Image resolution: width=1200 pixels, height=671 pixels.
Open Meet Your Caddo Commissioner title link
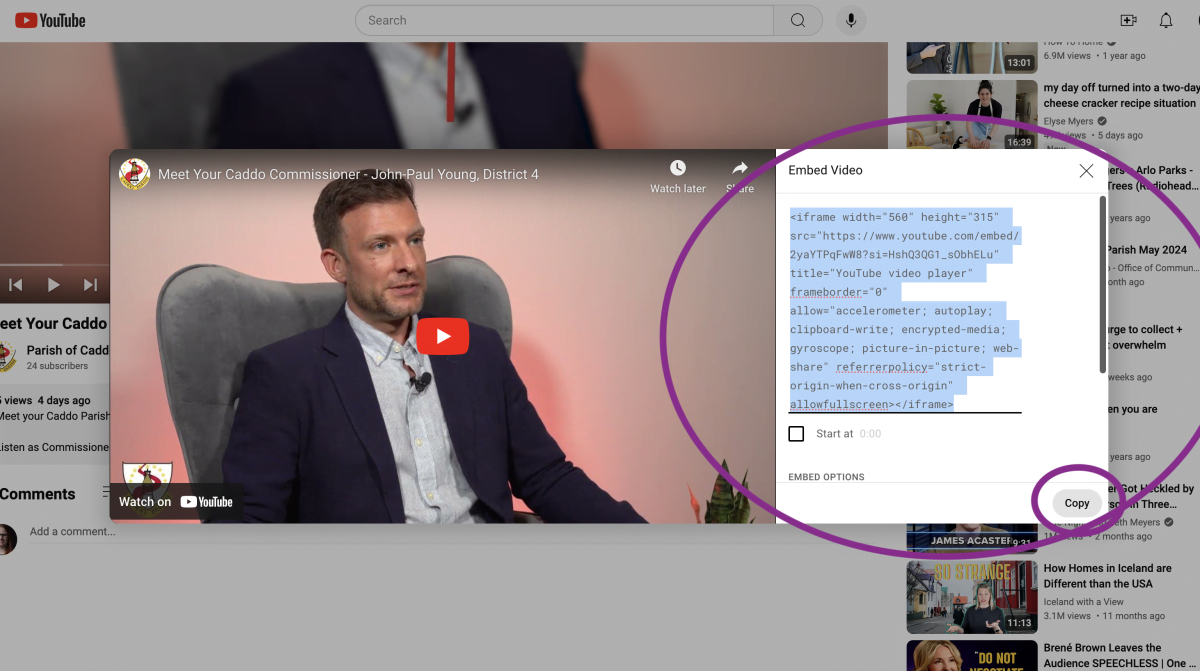(348, 175)
